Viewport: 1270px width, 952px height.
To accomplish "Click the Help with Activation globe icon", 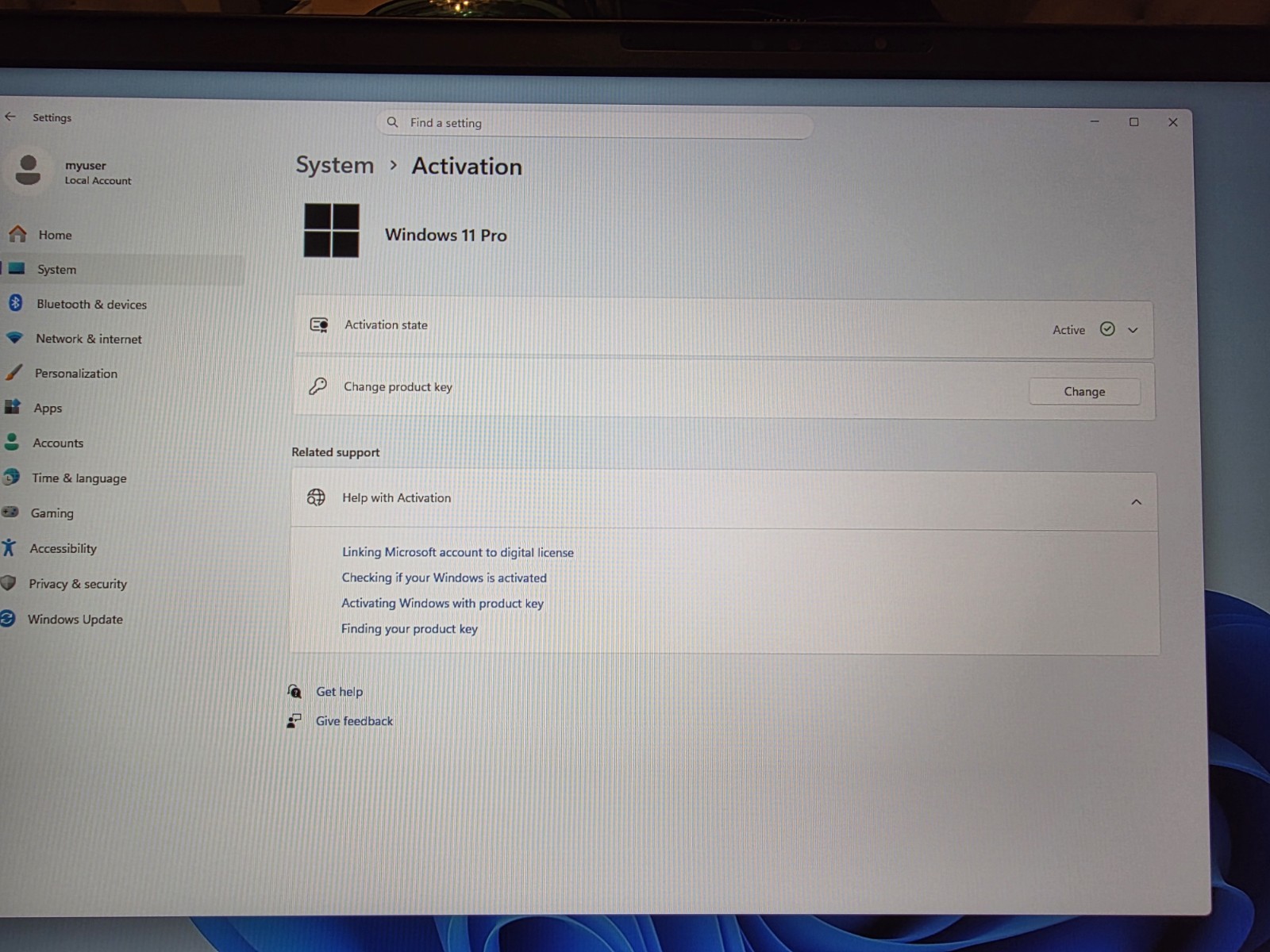I will [316, 497].
